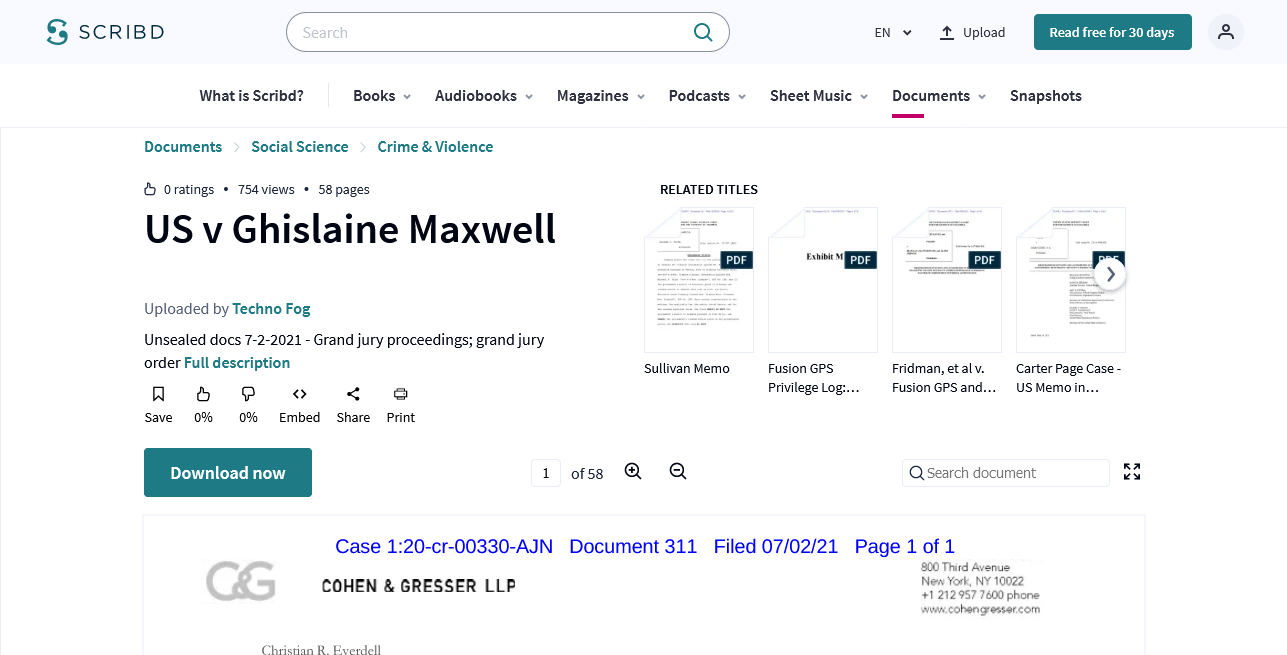Click Download now button
Screen dimensions: 1287x655
click(x=228, y=472)
